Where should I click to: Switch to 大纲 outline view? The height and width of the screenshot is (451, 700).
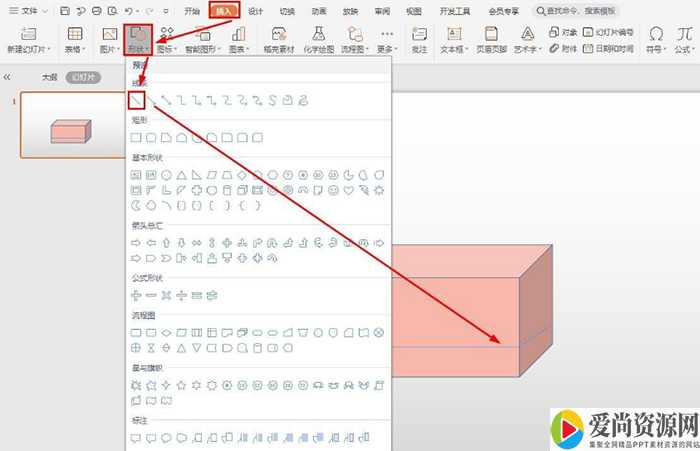(50, 77)
